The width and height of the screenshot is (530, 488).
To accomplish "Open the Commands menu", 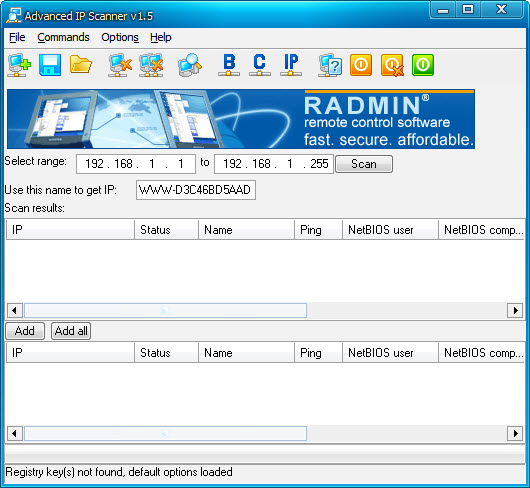I will point(63,37).
